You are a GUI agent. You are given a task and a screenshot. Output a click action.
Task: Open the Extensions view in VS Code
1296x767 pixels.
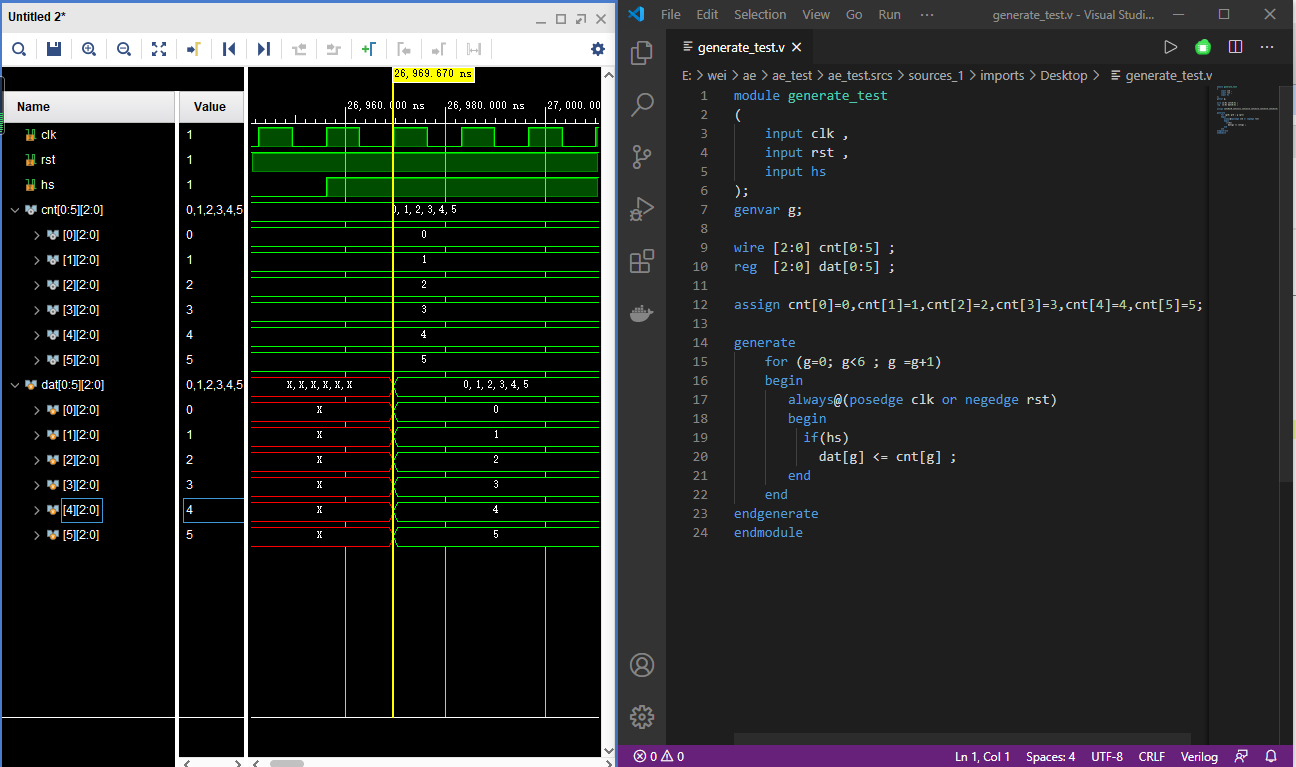(x=642, y=261)
